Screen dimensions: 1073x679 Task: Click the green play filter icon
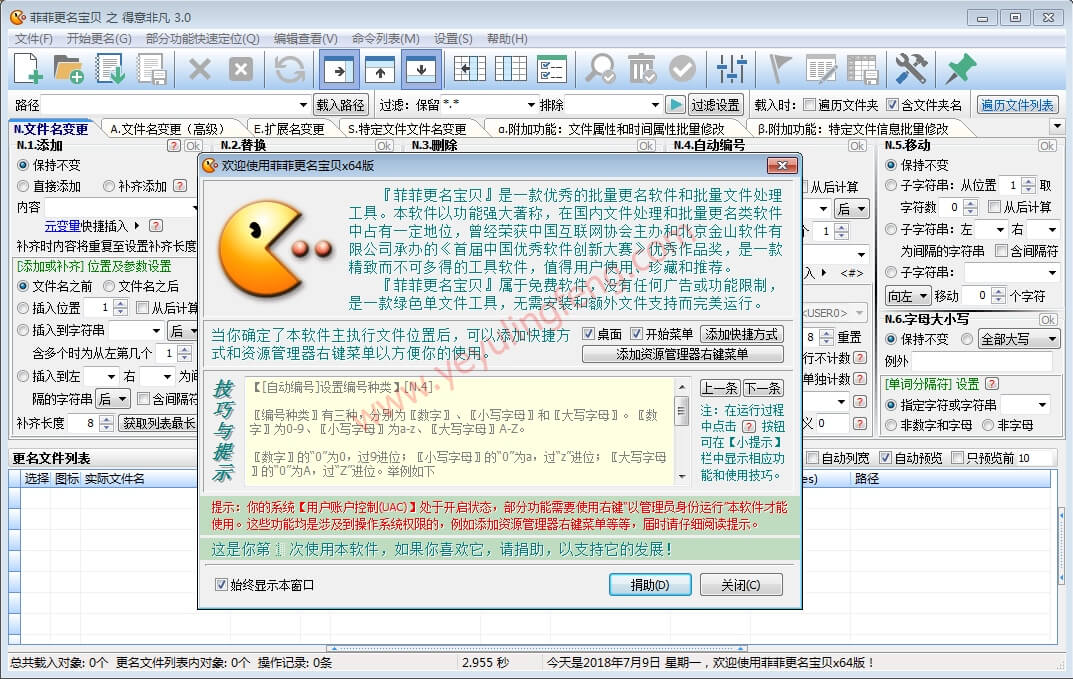click(675, 105)
